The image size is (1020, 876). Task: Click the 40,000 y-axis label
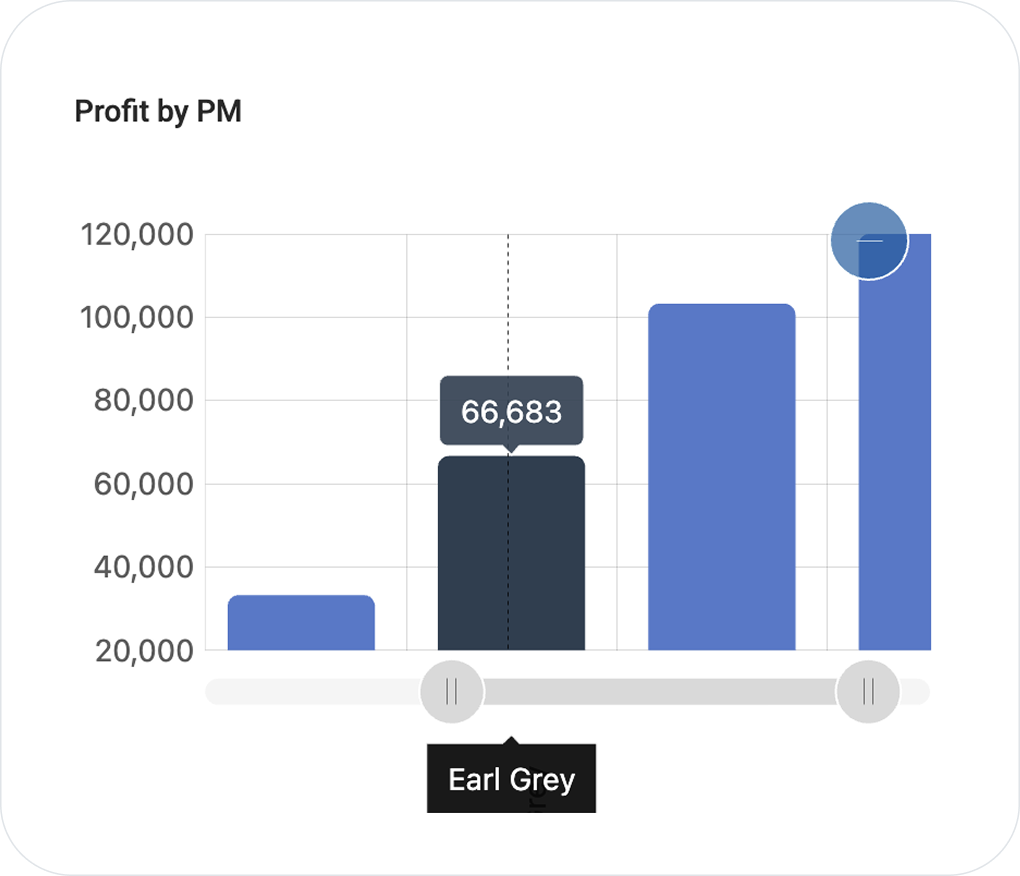tap(143, 567)
